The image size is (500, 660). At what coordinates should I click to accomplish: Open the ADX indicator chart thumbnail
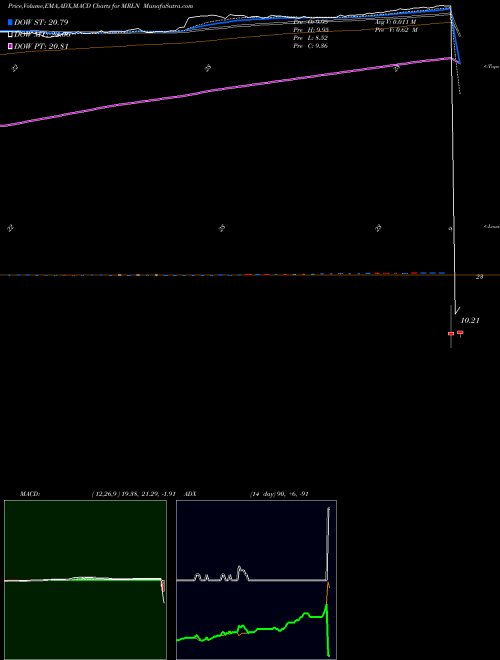[x=256, y=580]
